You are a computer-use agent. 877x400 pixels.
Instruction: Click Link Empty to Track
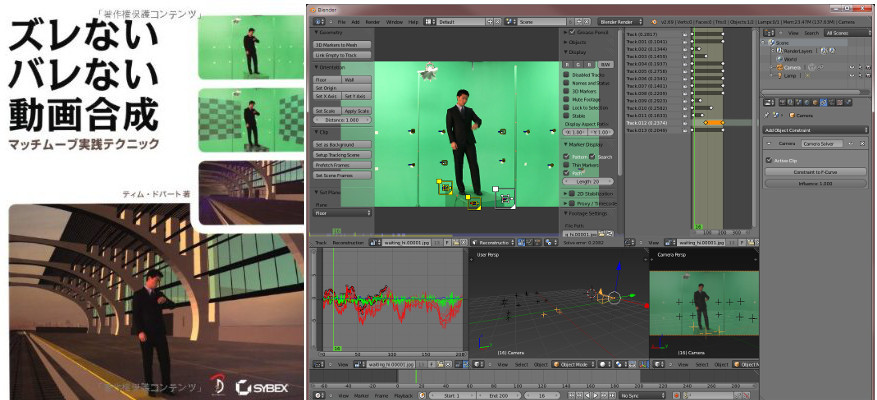point(342,55)
